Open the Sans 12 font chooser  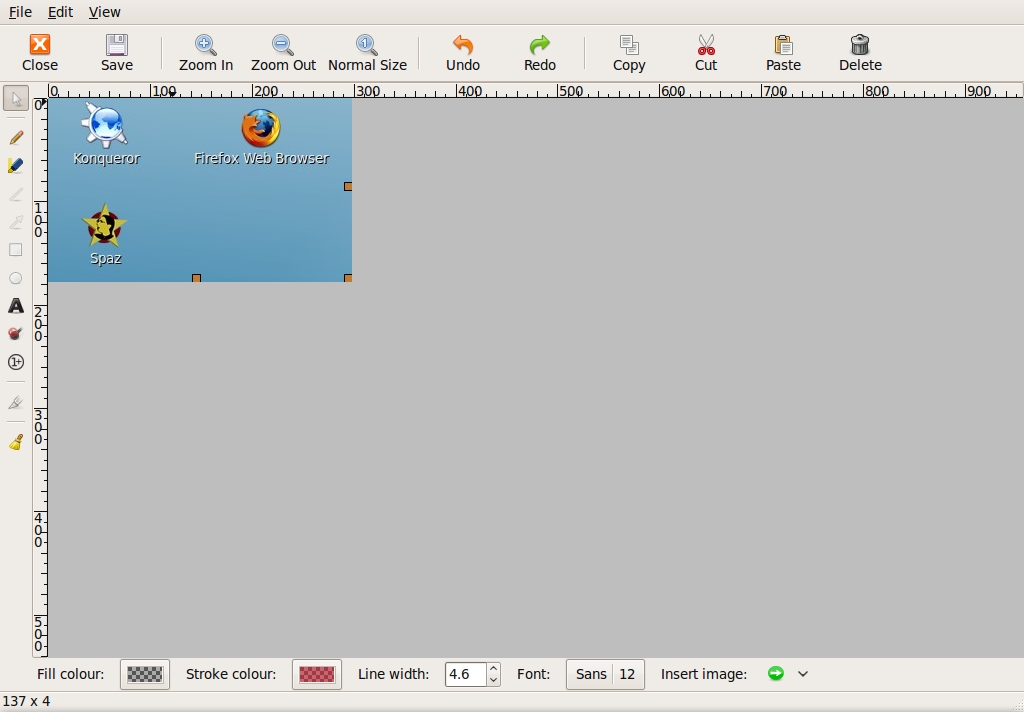[605, 674]
